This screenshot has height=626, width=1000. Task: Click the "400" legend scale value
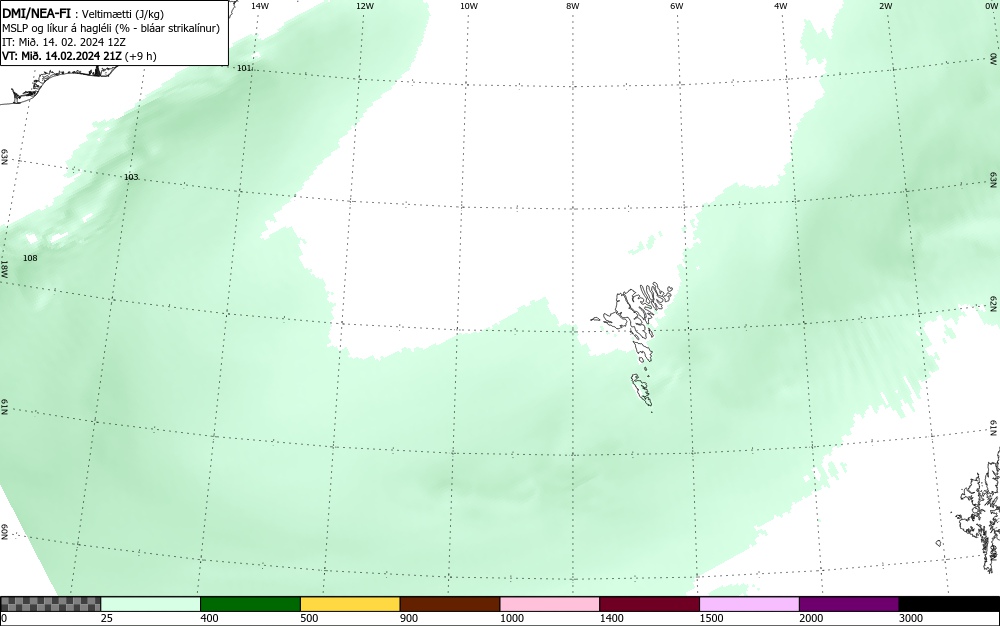209,618
